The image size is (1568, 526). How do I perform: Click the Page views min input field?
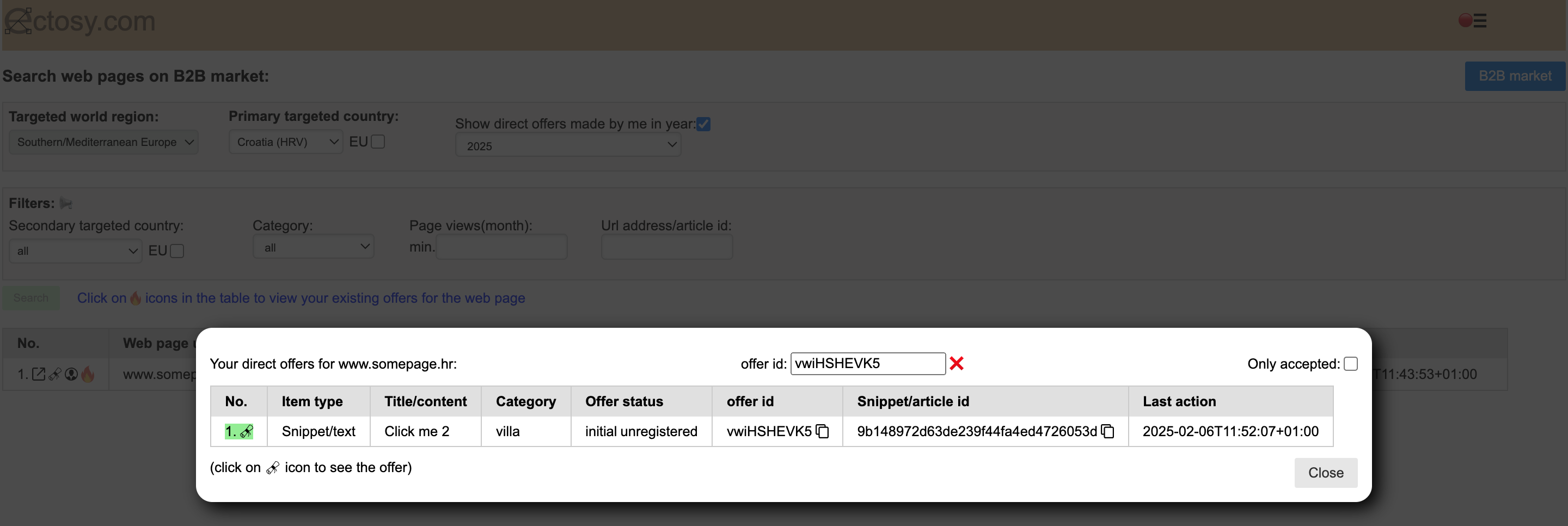click(501, 247)
